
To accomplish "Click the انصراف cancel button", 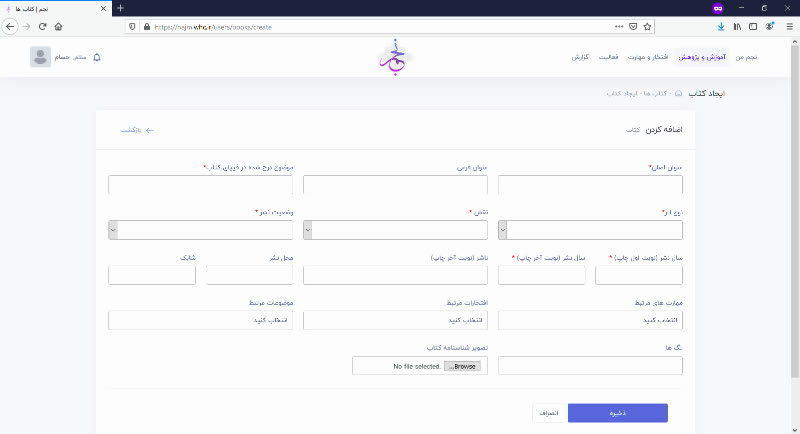I will 549,413.
